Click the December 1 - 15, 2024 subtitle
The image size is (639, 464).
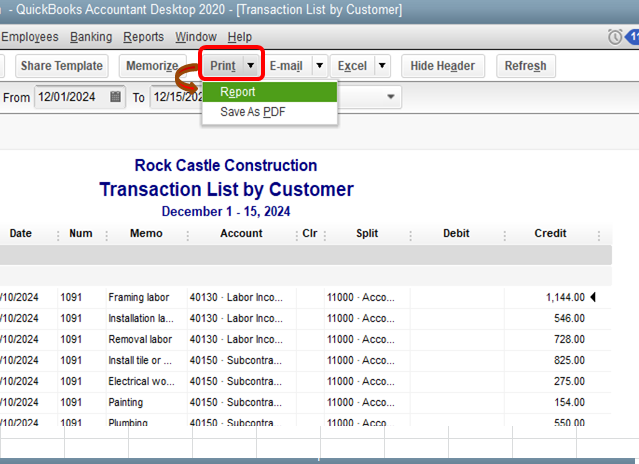(226, 211)
